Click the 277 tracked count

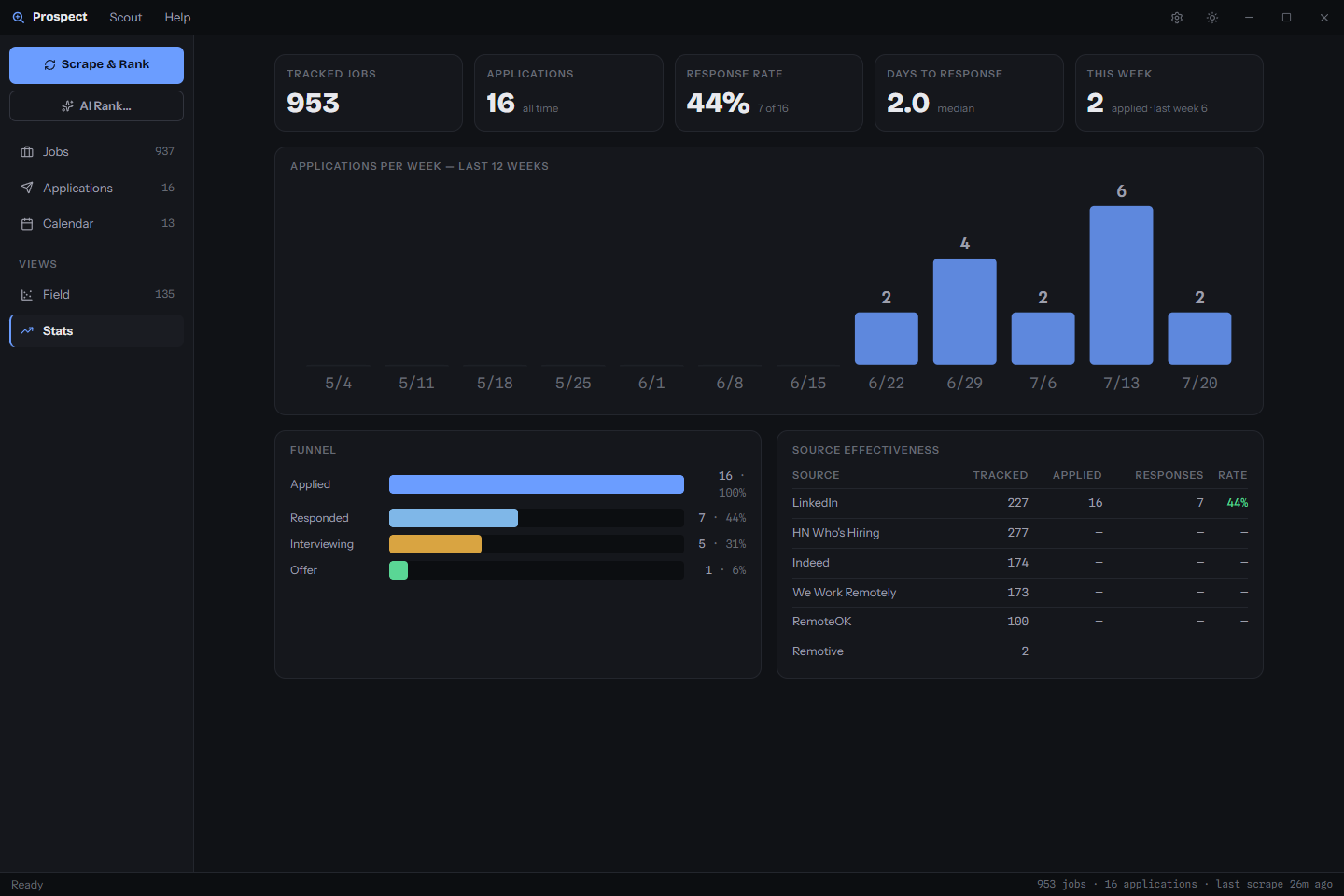(1018, 533)
